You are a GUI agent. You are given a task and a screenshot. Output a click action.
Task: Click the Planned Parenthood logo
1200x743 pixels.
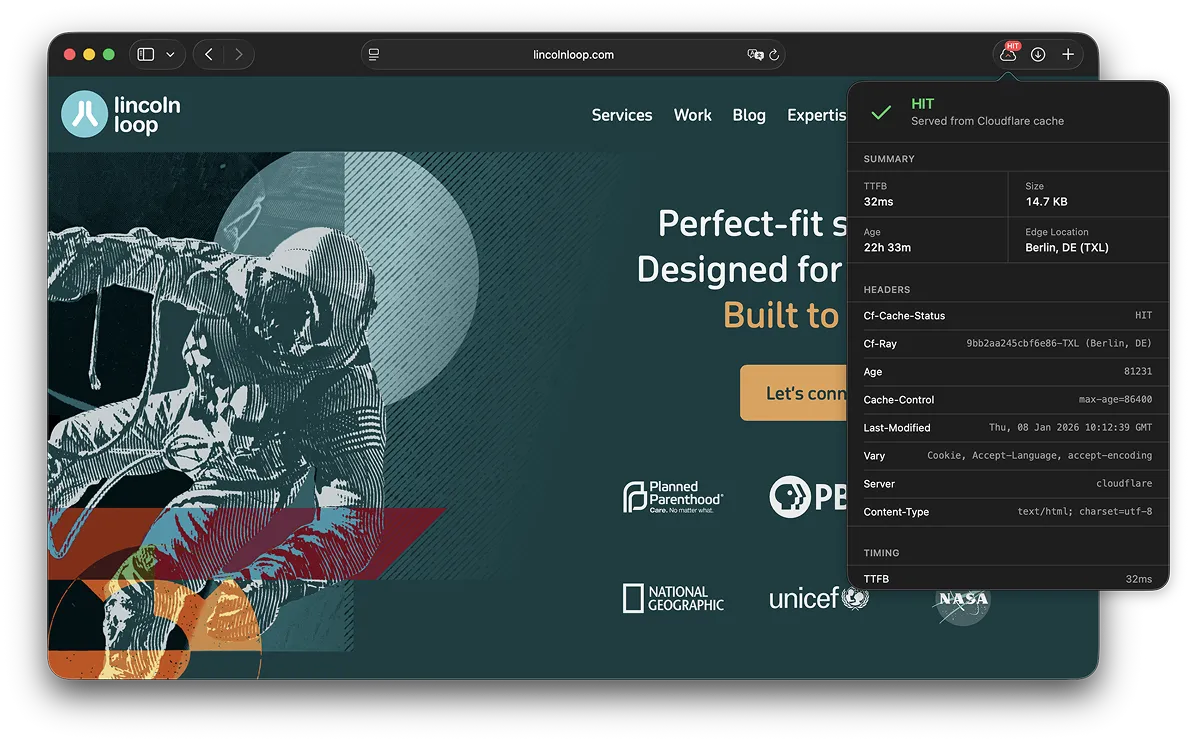(x=673, y=497)
